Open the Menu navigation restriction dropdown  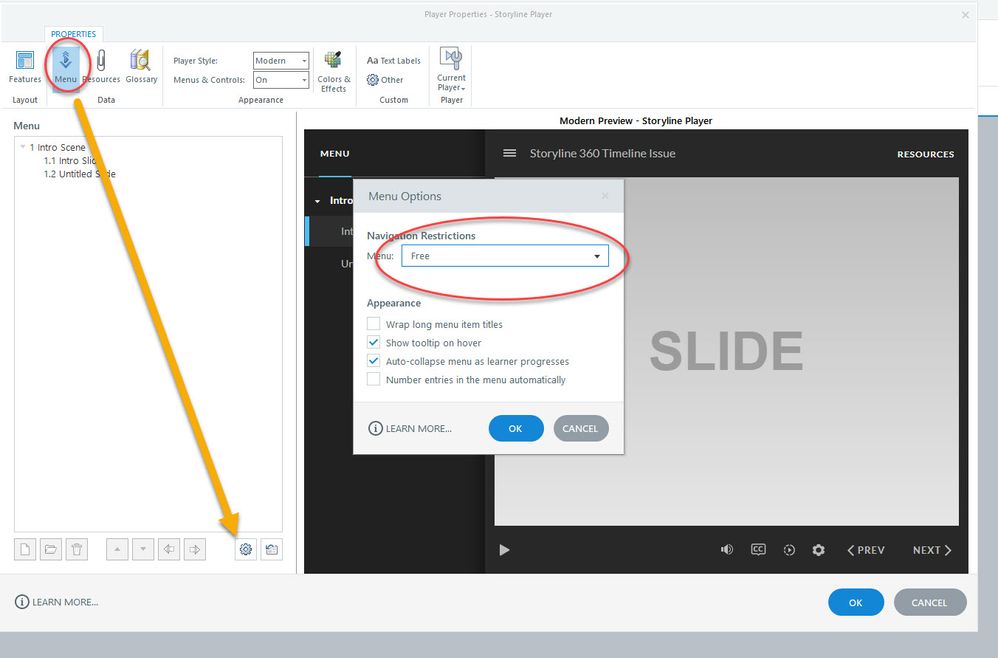point(505,256)
